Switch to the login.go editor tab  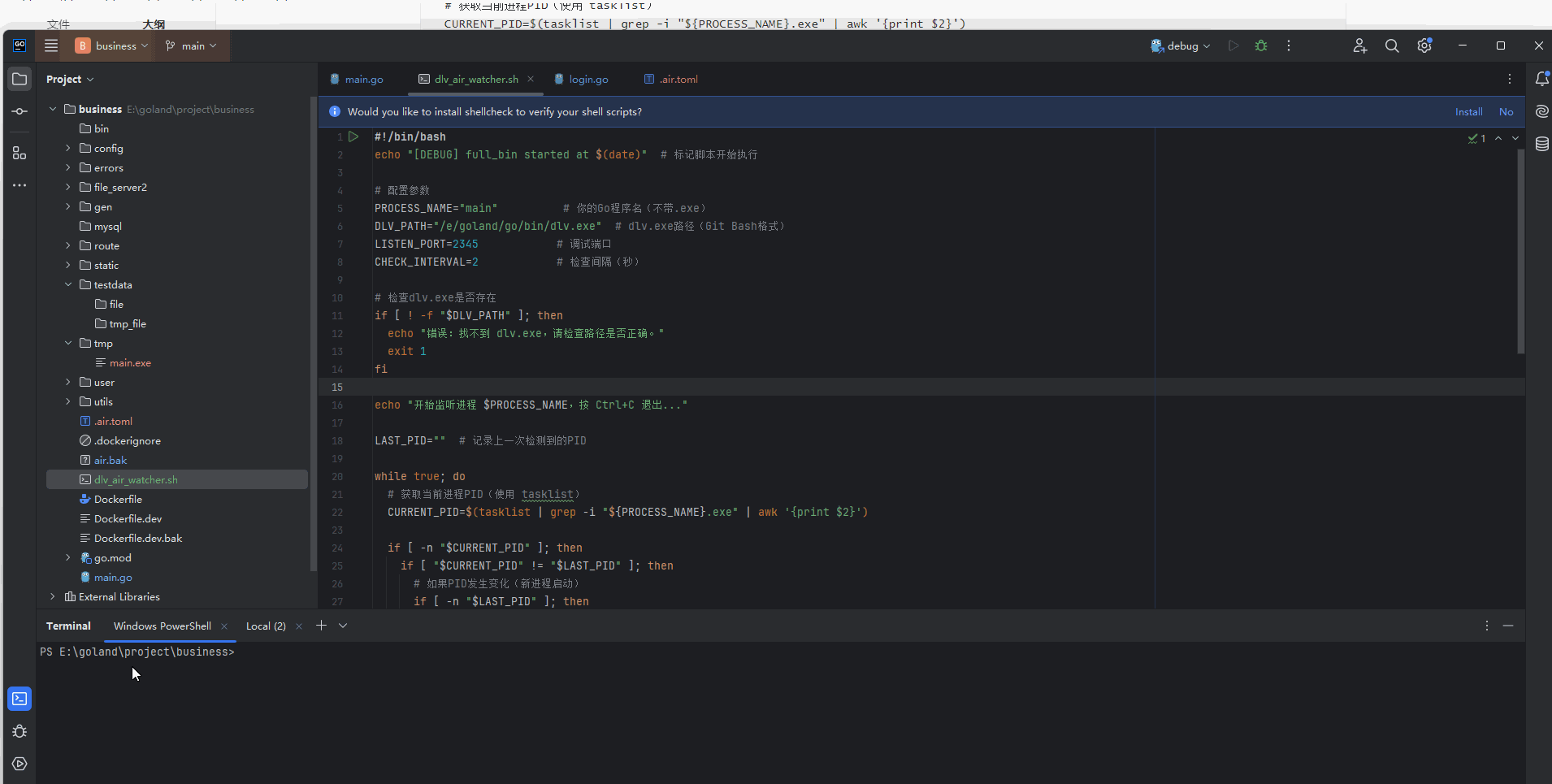(581, 79)
